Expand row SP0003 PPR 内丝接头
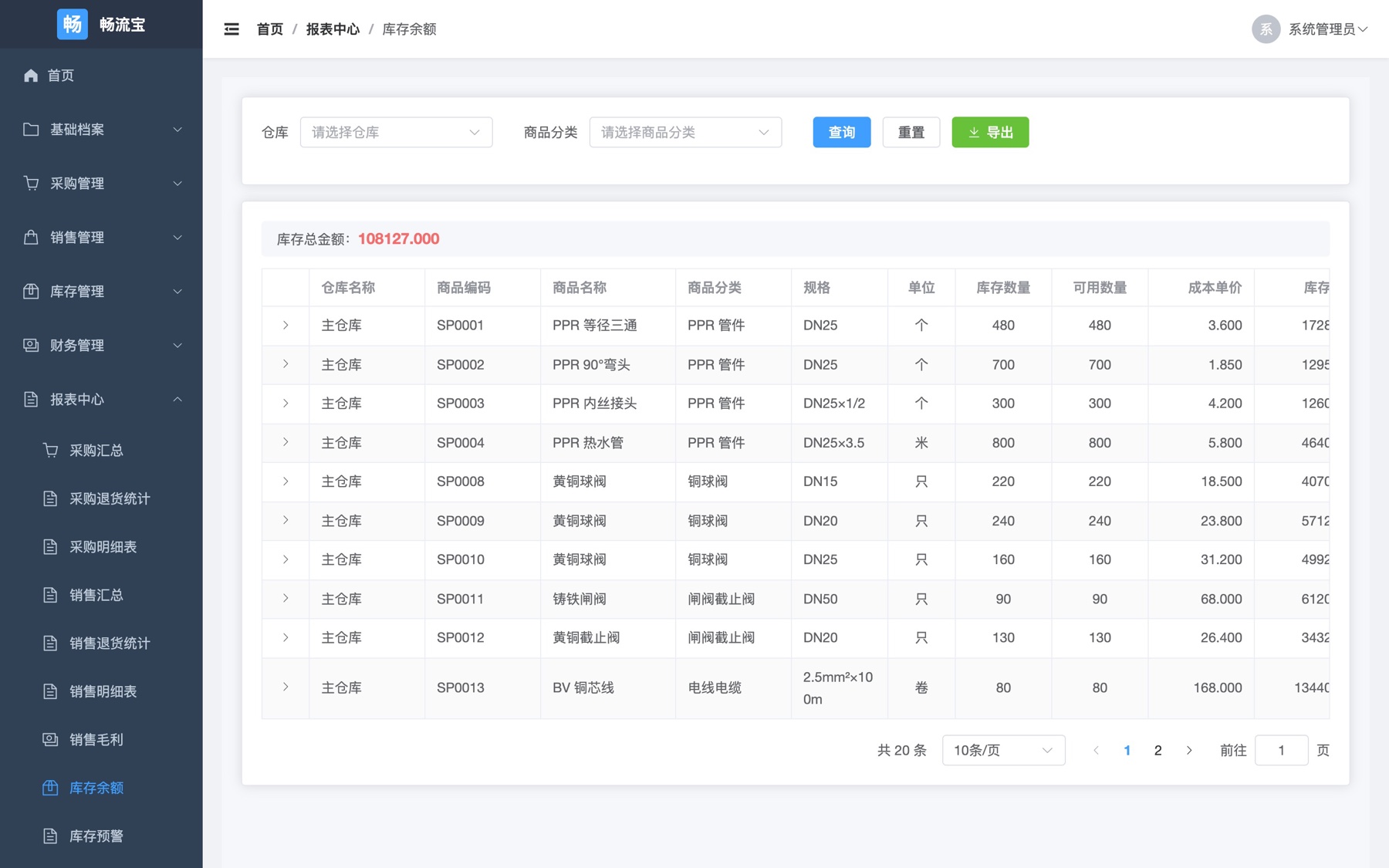The height and width of the screenshot is (868, 1389). [x=286, y=404]
